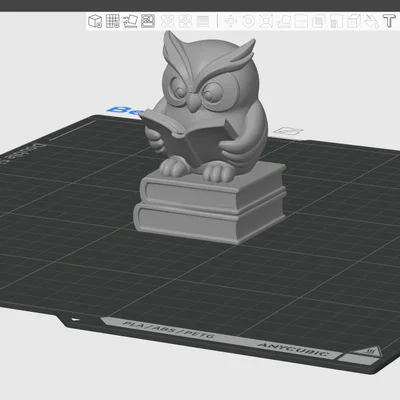Select the color painting bucket icon

click(x=372, y=21)
